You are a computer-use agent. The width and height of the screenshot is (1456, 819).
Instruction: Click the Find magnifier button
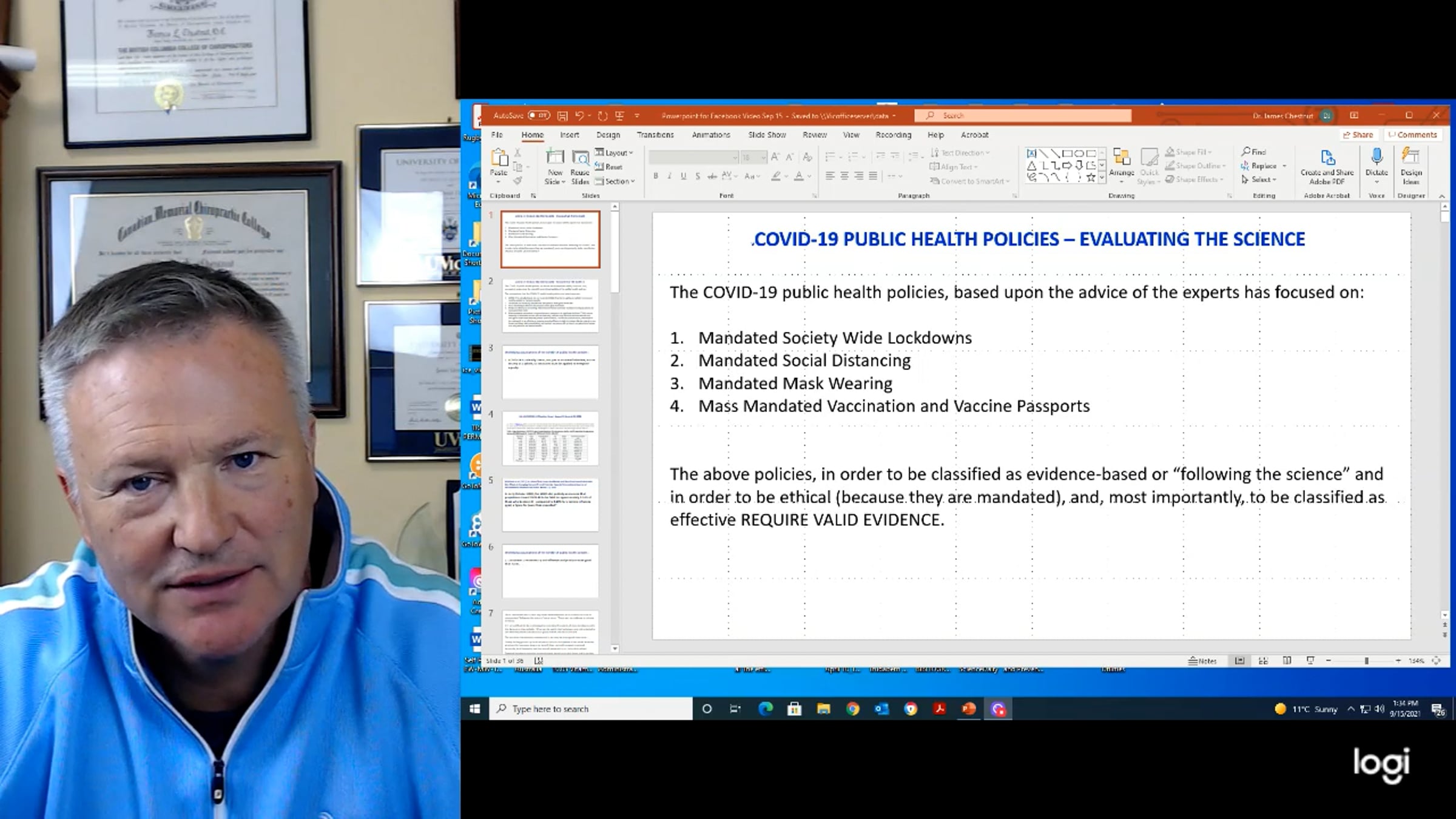tap(1253, 152)
